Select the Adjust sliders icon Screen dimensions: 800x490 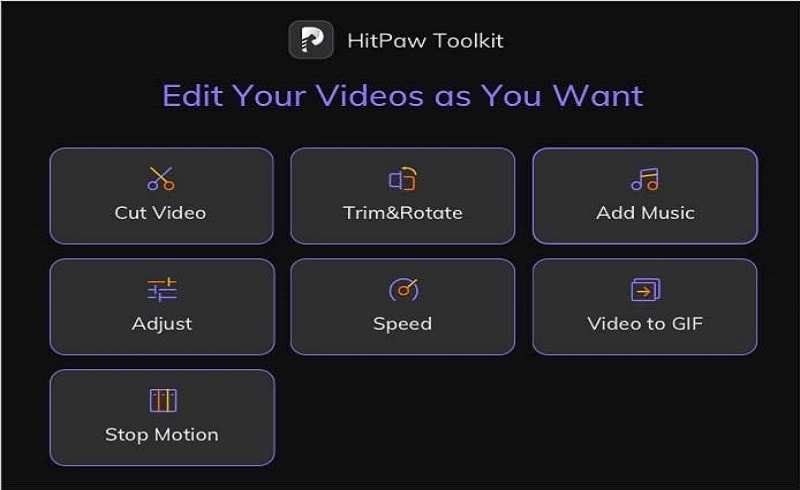[x=162, y=289]
